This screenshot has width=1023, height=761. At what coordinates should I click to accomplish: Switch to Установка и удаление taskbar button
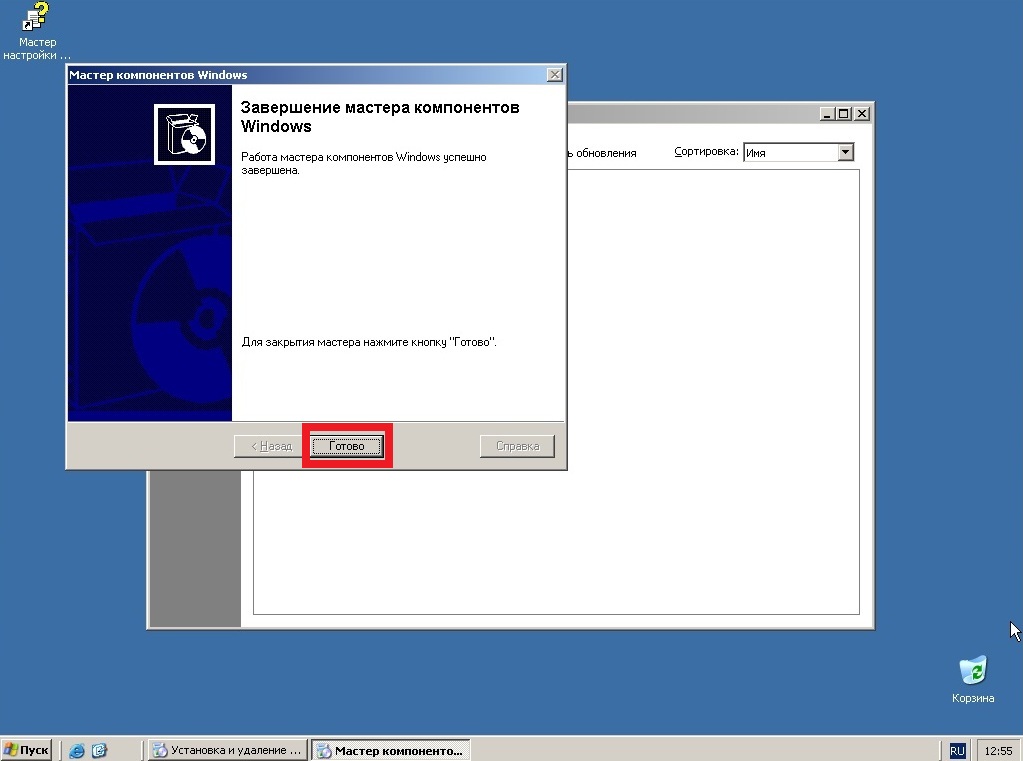[x=227, y=751]
